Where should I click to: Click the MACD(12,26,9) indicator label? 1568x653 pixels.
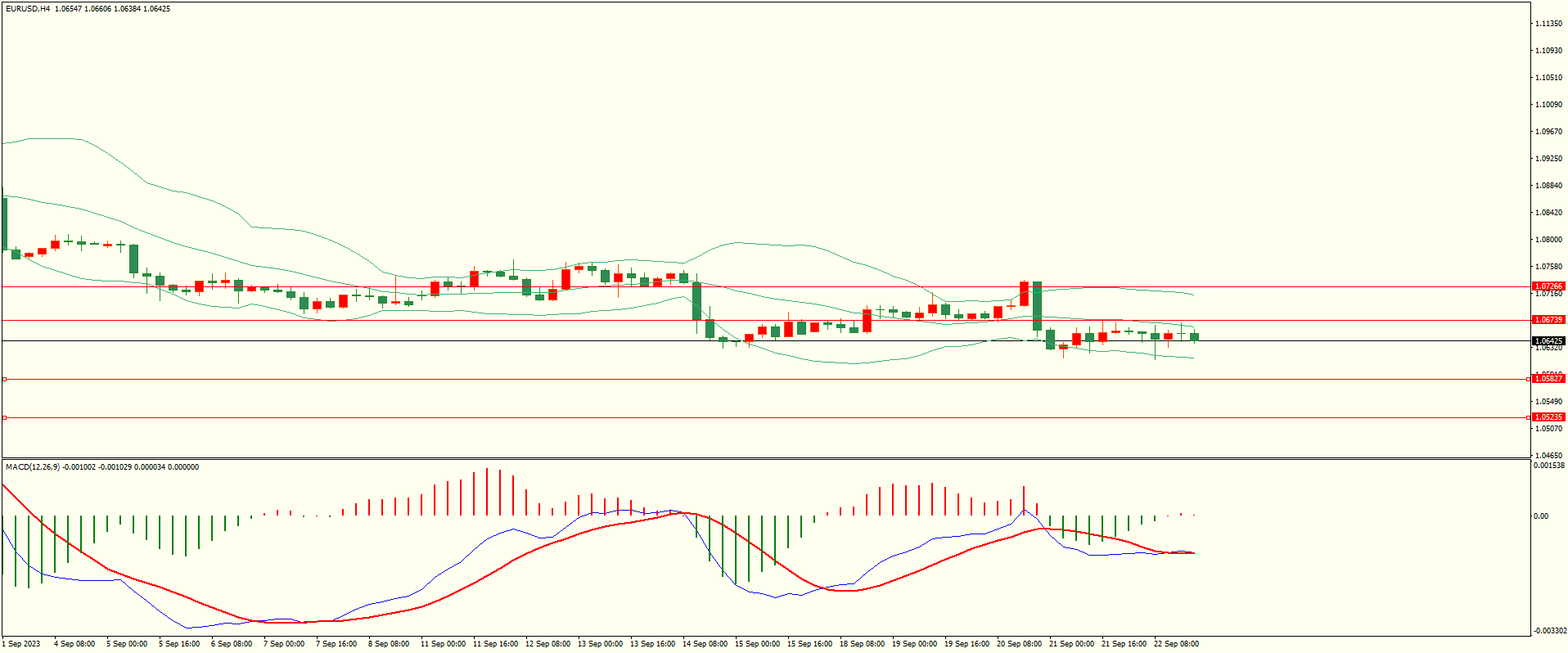click(33, 467)
